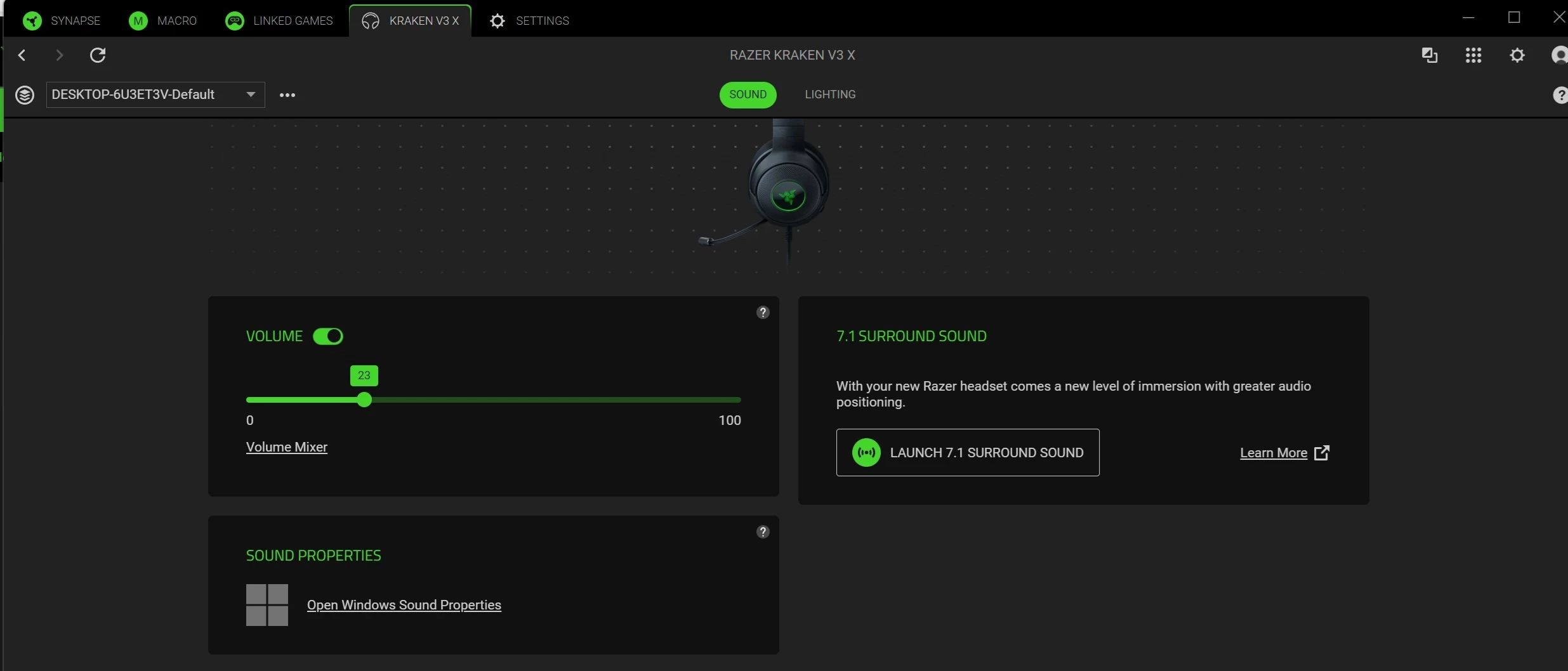Open the Volume Mixer link
The height and width of the screenshot is (671, 1568).
pyautogui.click(x=287, y=447)
